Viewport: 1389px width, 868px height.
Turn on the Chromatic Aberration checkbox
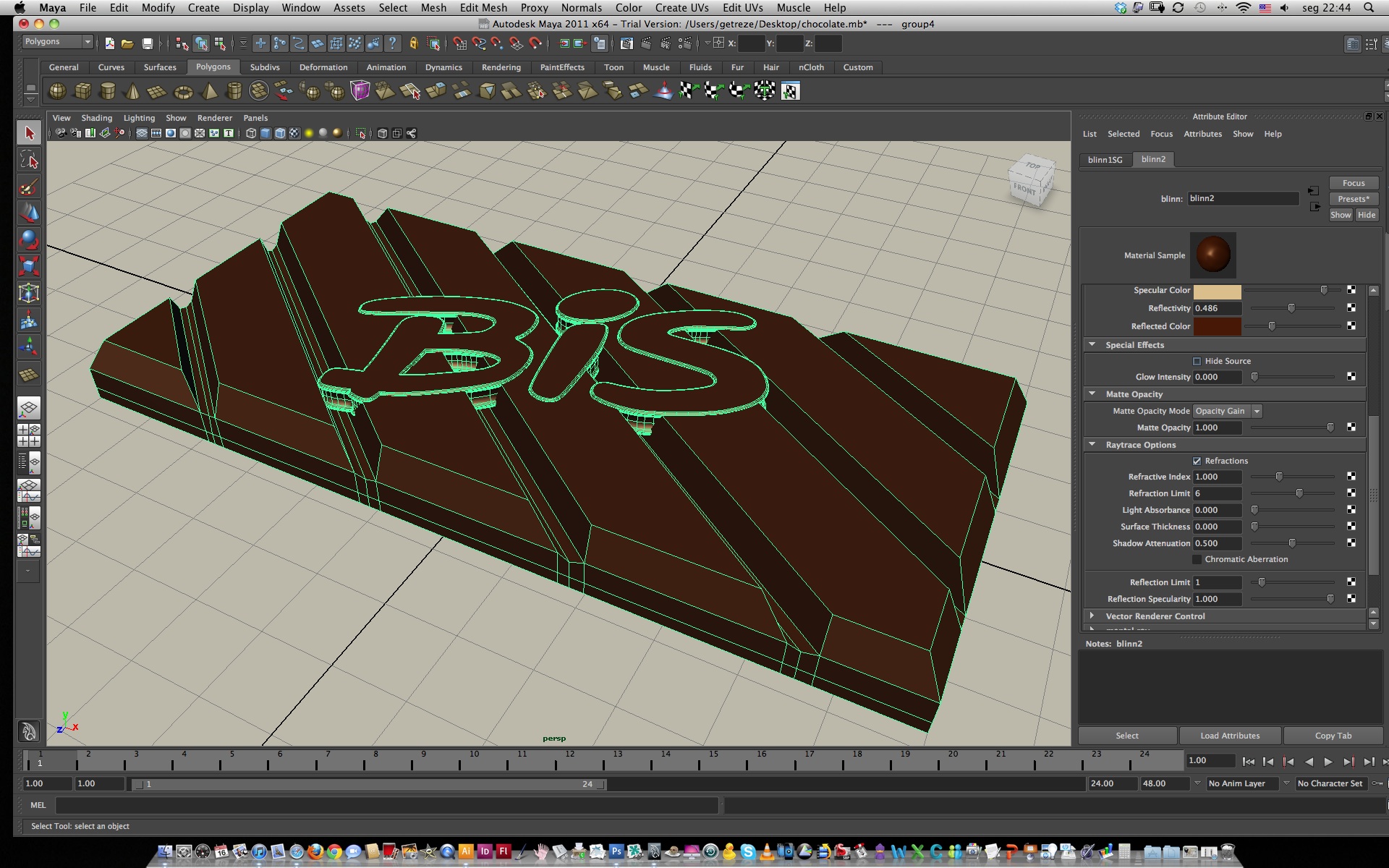point(1197,559)
